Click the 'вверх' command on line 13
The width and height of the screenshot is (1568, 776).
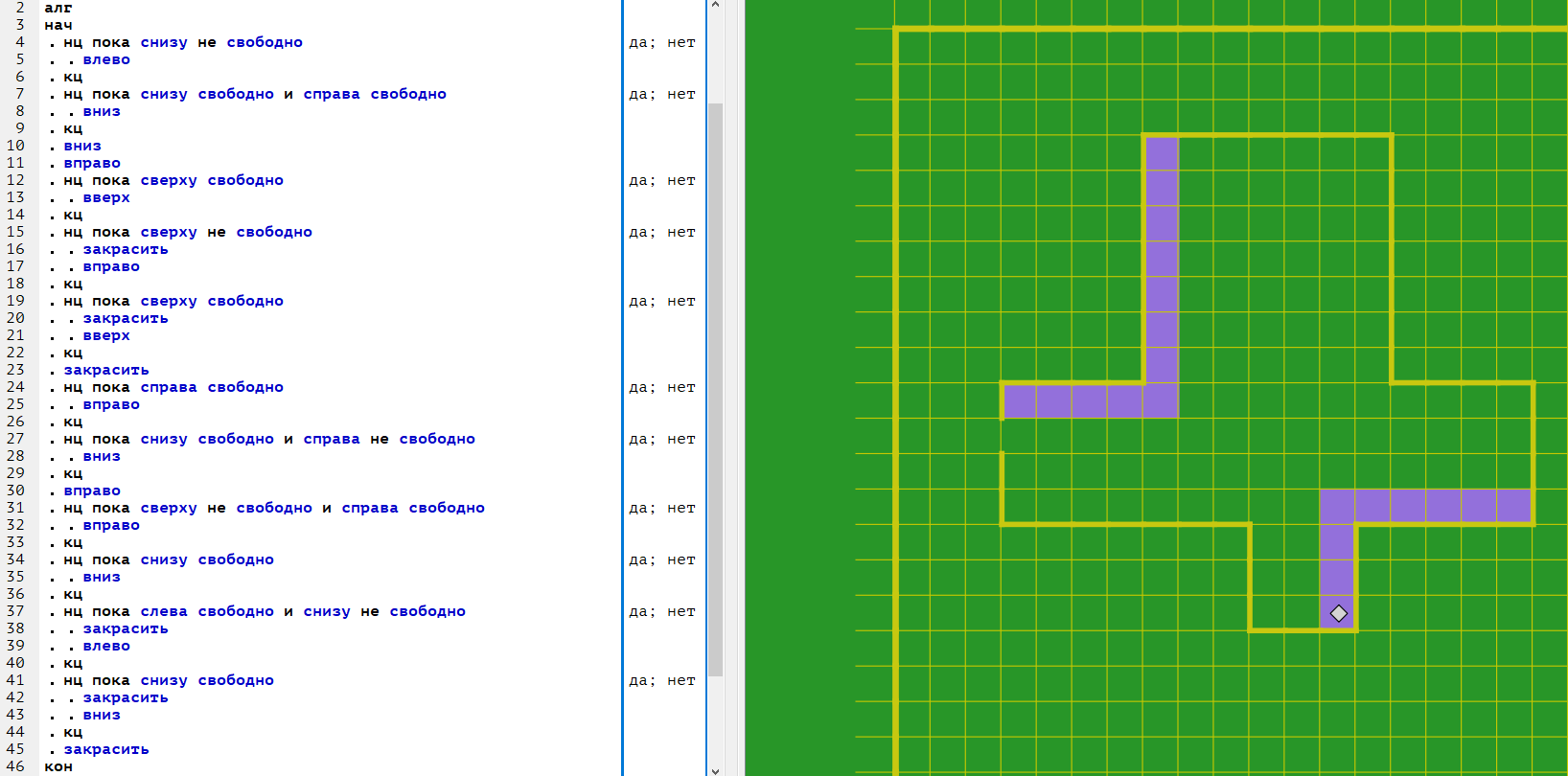(106, 197)
